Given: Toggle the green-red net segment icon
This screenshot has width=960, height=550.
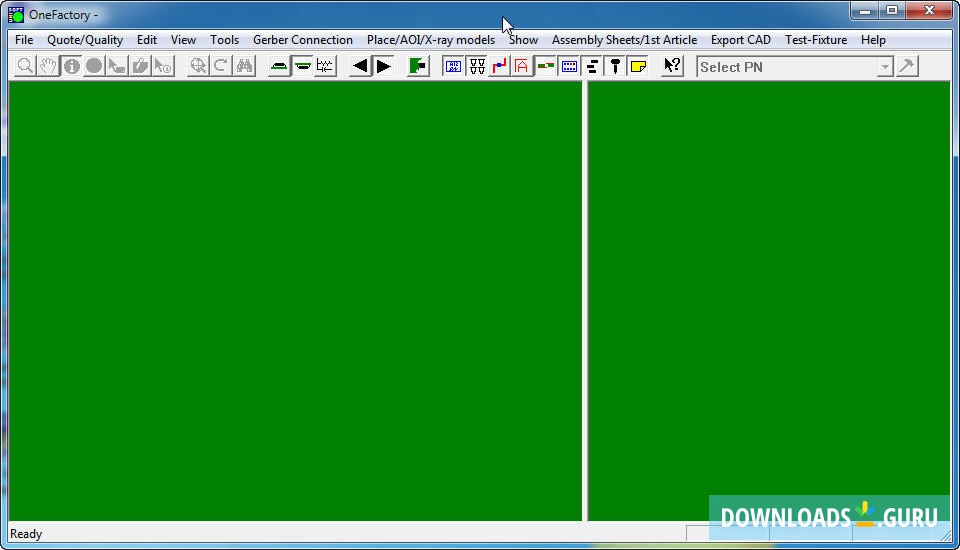Looking at the screenshot, I should 545,66.
